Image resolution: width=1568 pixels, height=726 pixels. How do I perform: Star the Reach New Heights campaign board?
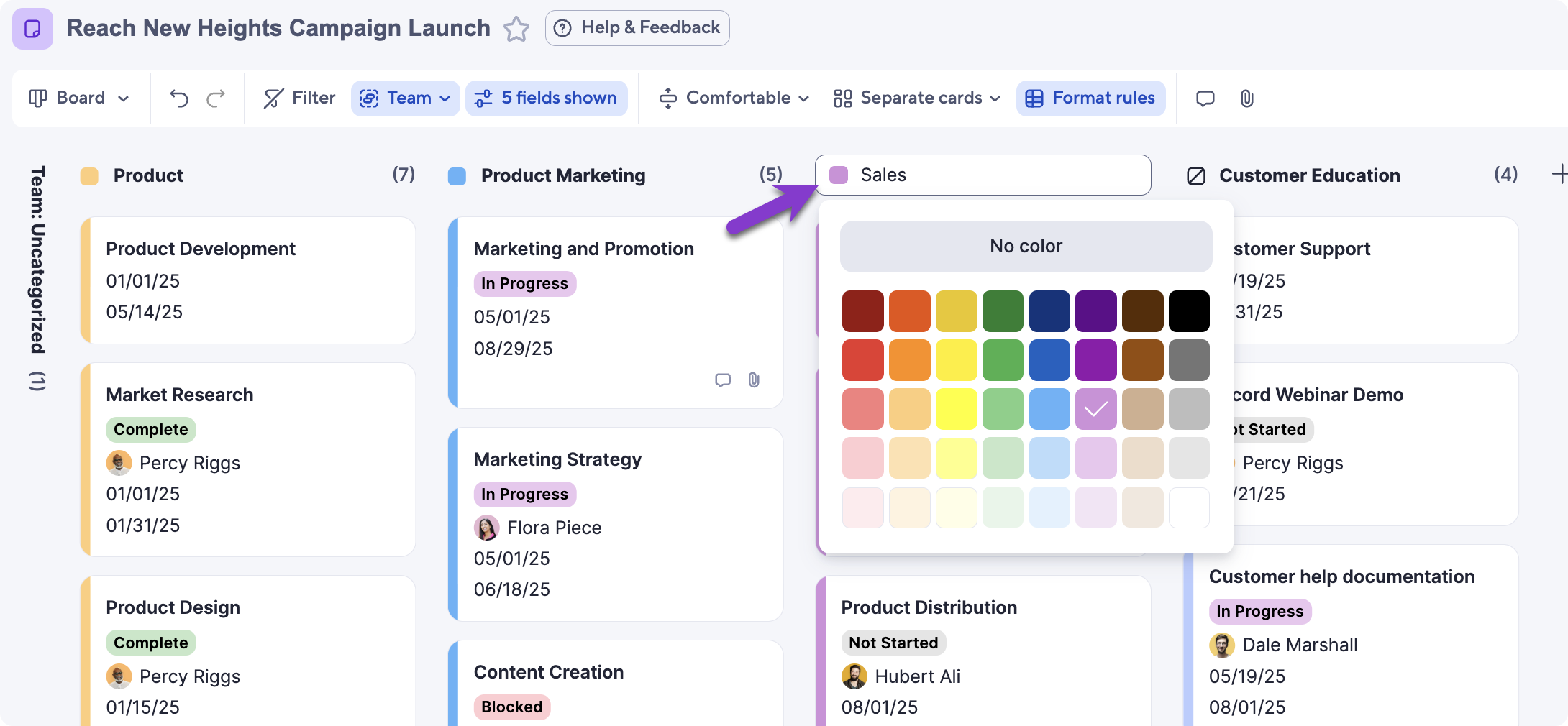[x=516, y=29]
